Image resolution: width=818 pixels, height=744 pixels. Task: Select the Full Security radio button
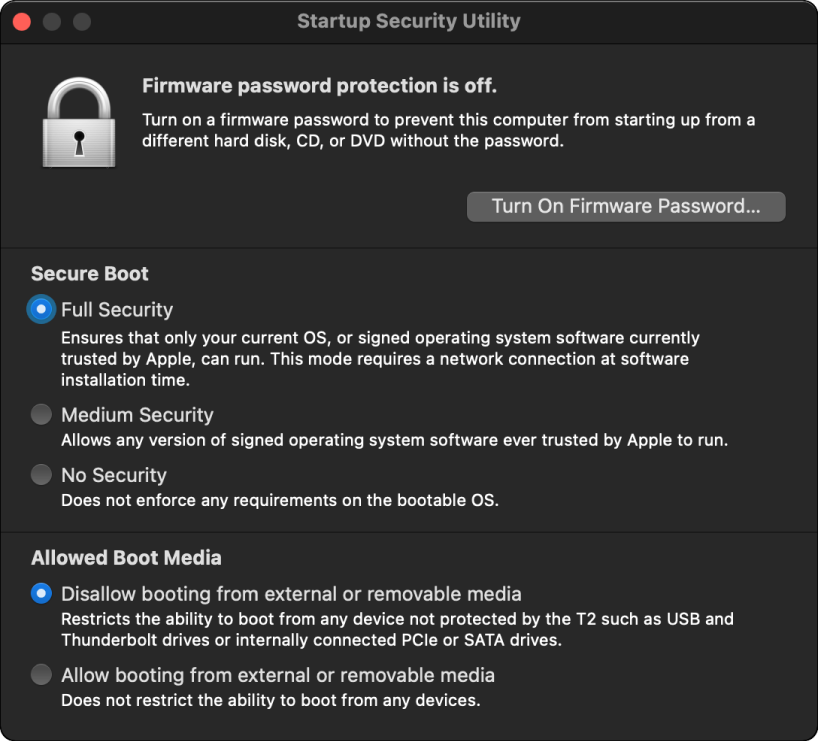tap(38, 309)
